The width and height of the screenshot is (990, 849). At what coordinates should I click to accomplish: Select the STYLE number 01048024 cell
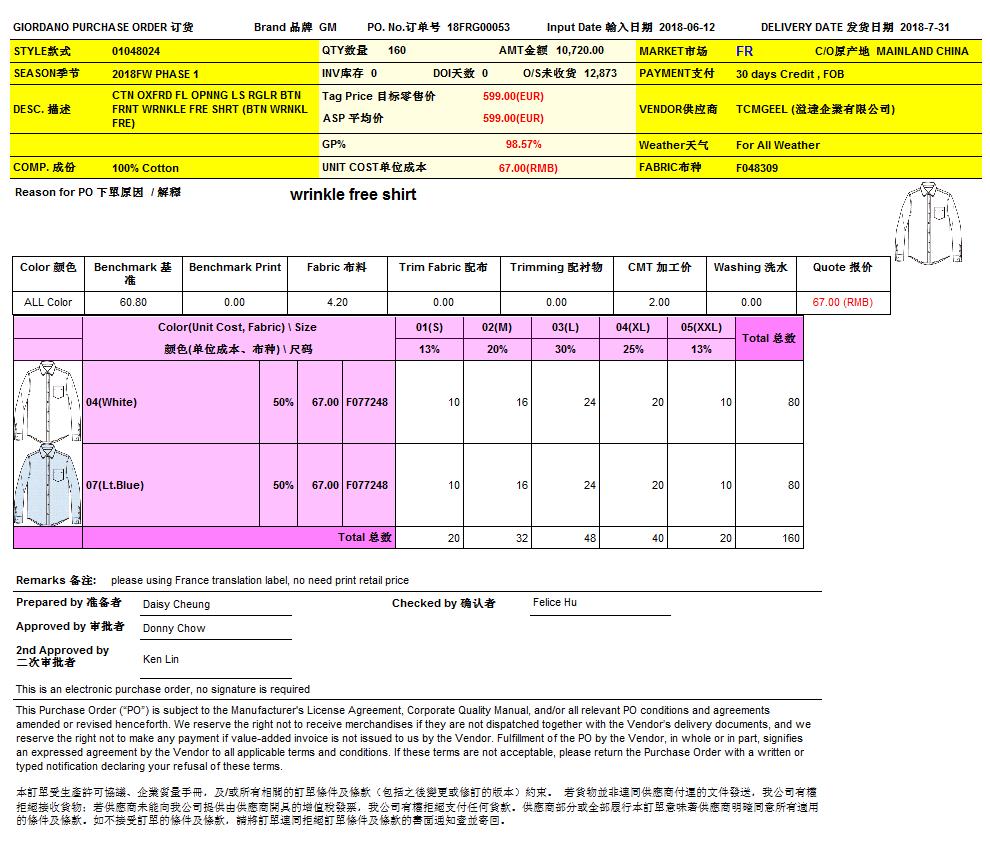(136, 50)
